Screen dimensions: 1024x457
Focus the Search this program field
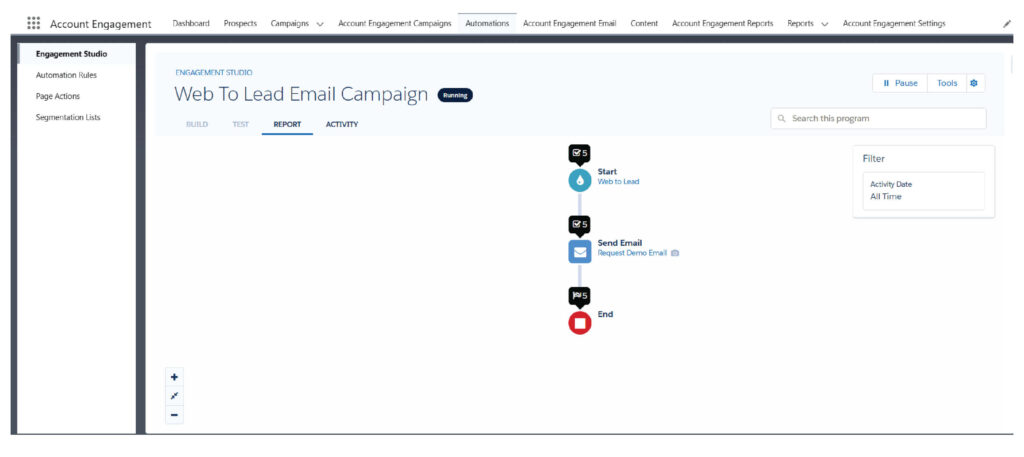[x=878, y=119]
